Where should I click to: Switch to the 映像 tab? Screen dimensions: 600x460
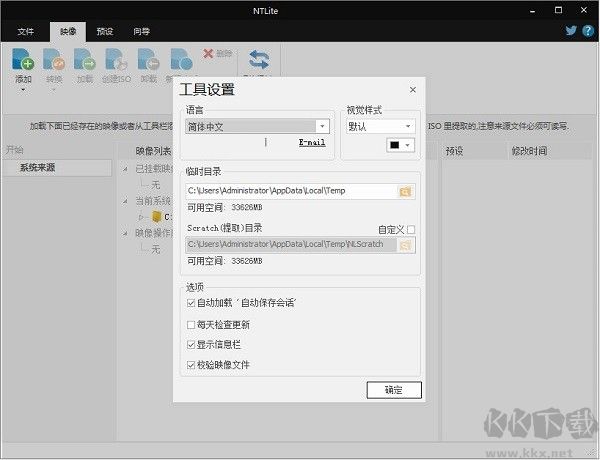68,31
